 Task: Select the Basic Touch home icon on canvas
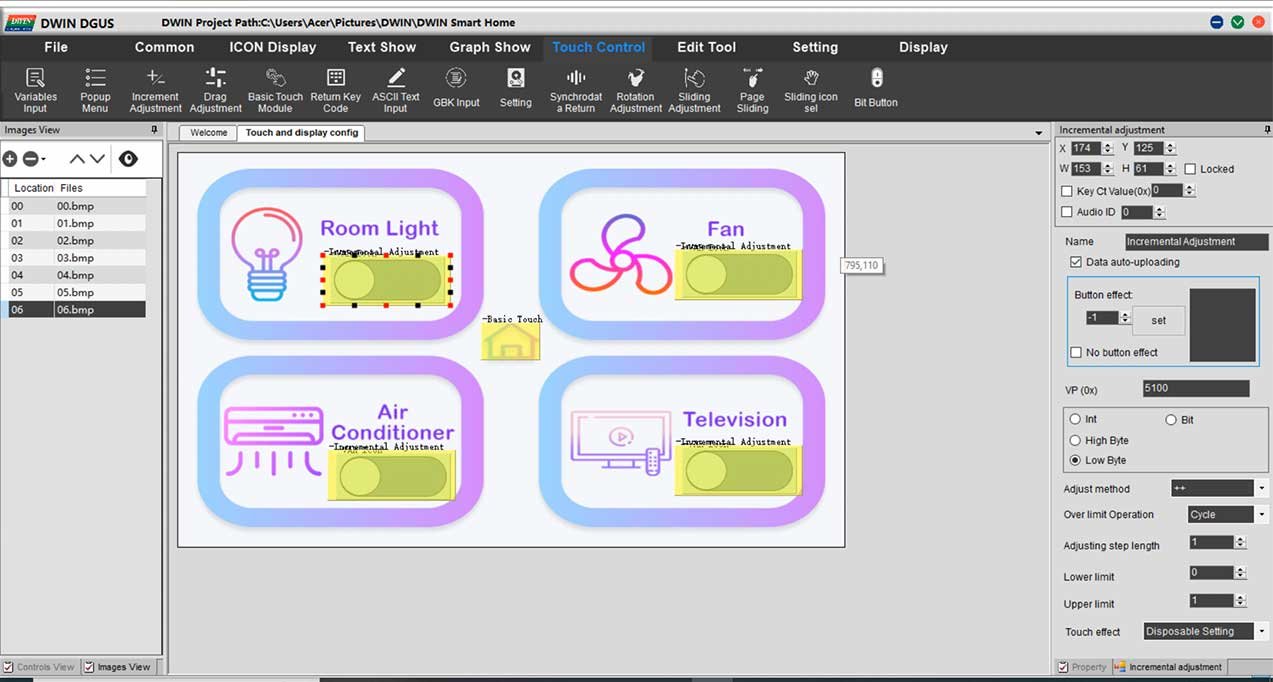[511, 342]
